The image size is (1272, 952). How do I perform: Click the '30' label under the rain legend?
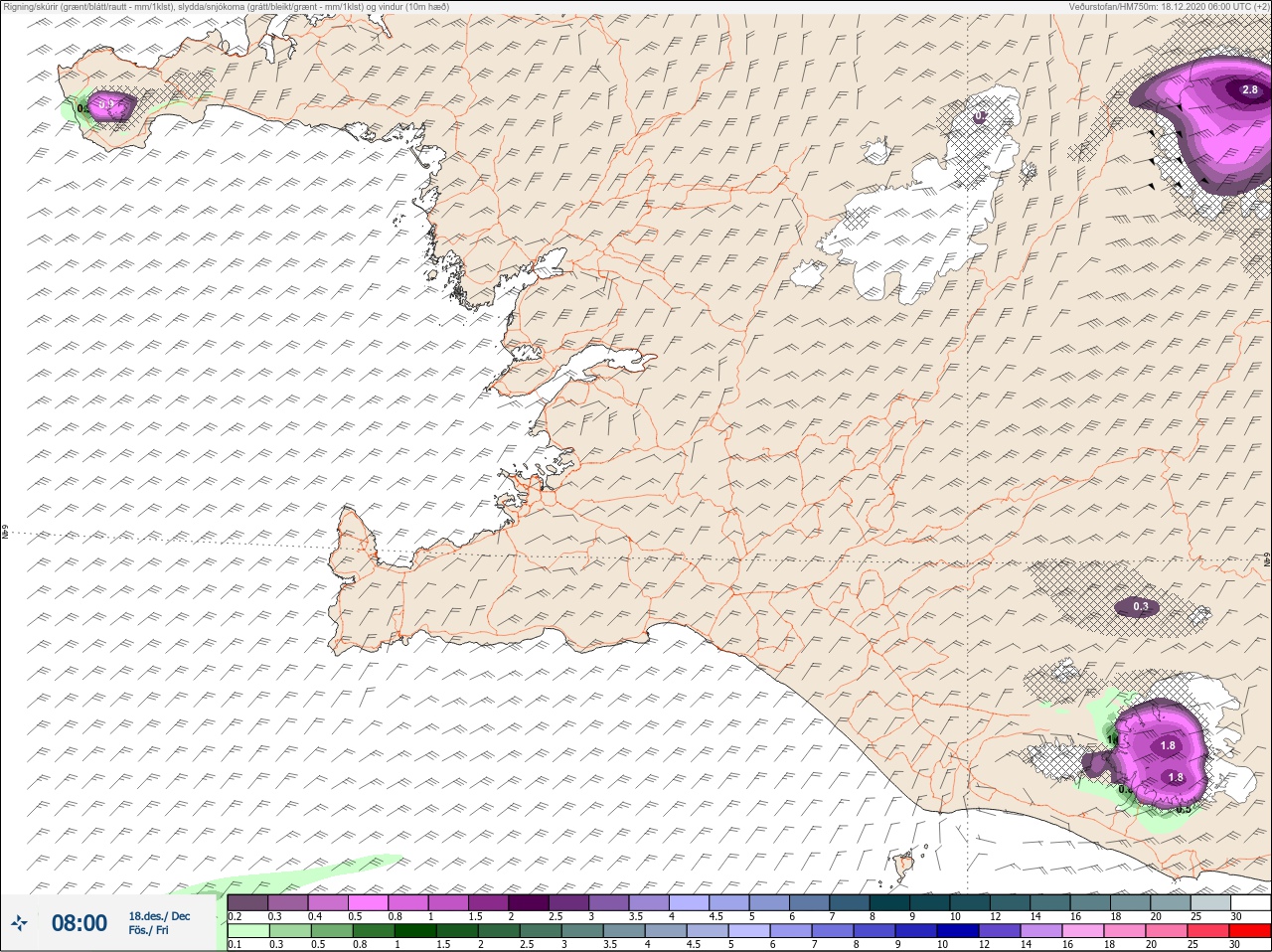pyautogui.click(x=1235, y=944)
